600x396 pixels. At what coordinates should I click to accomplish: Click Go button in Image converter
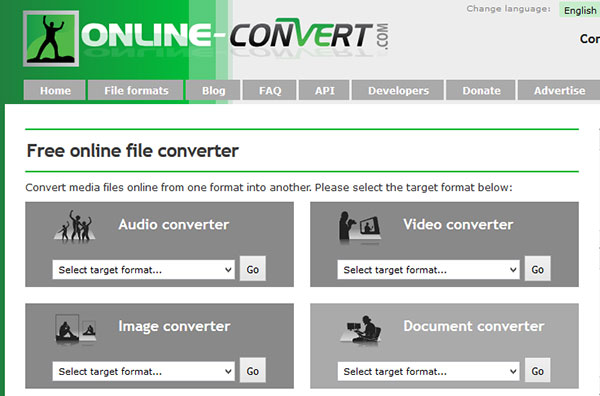click(x=253, y=370)
